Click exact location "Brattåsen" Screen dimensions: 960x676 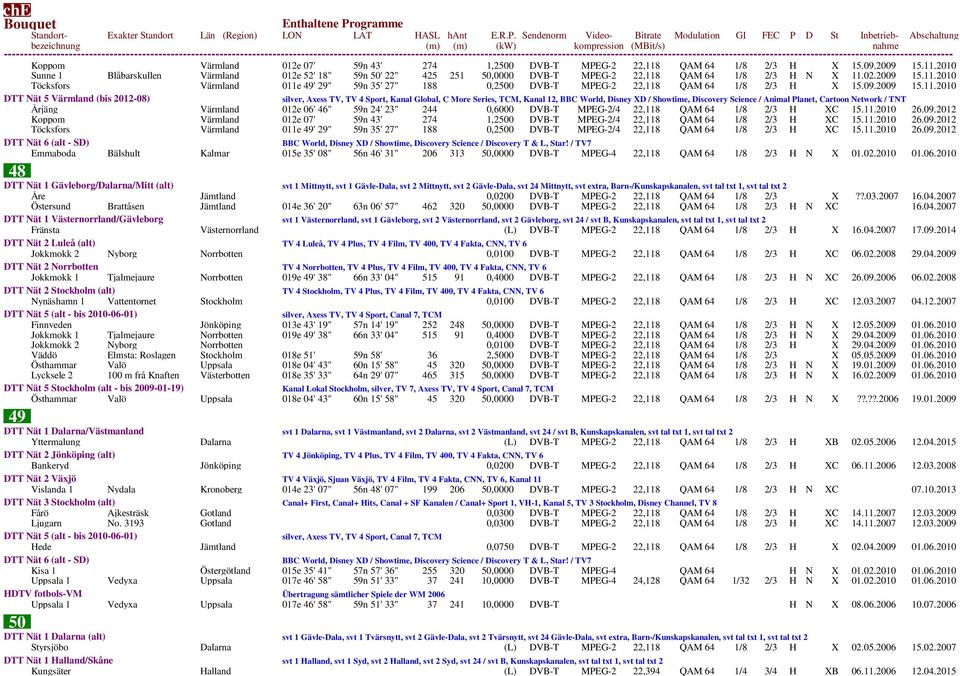pos(126,207)
